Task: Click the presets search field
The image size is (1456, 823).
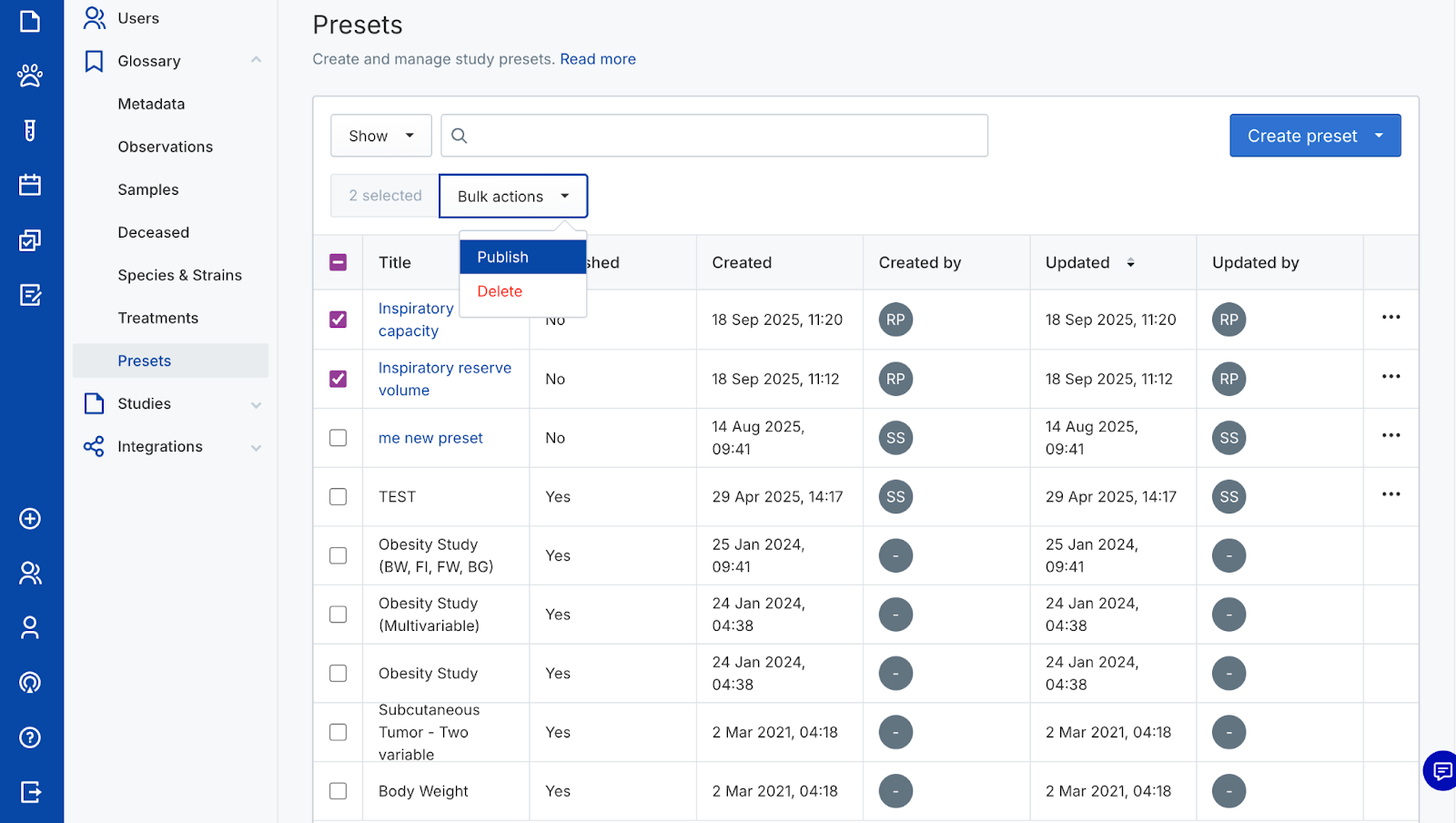Action: click(714, 136)
